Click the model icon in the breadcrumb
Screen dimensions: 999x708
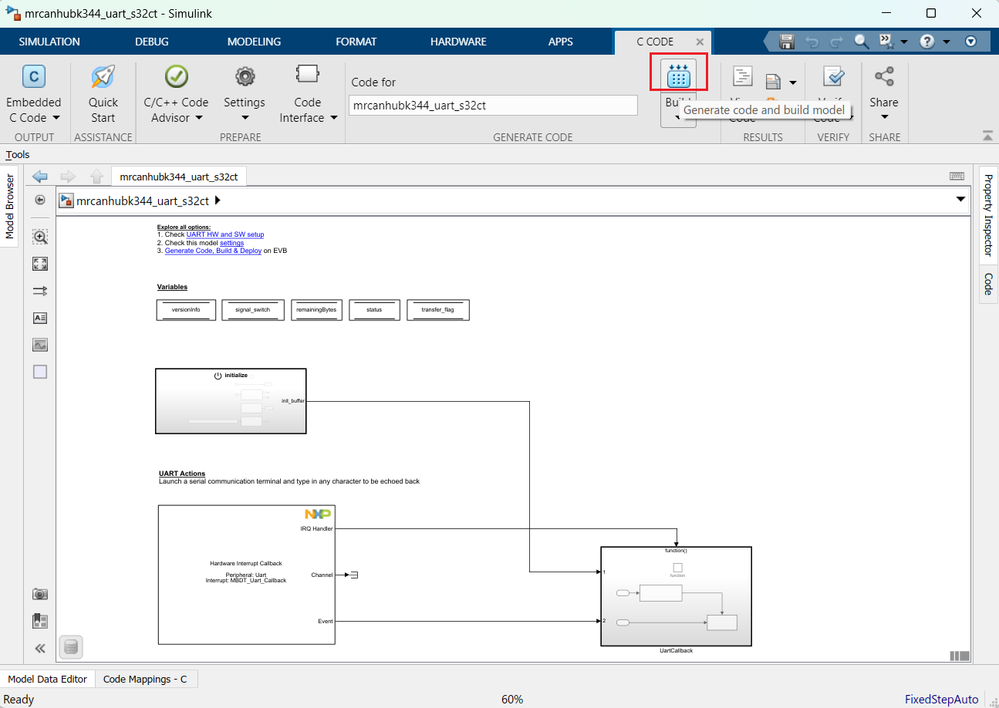point(66,201)
